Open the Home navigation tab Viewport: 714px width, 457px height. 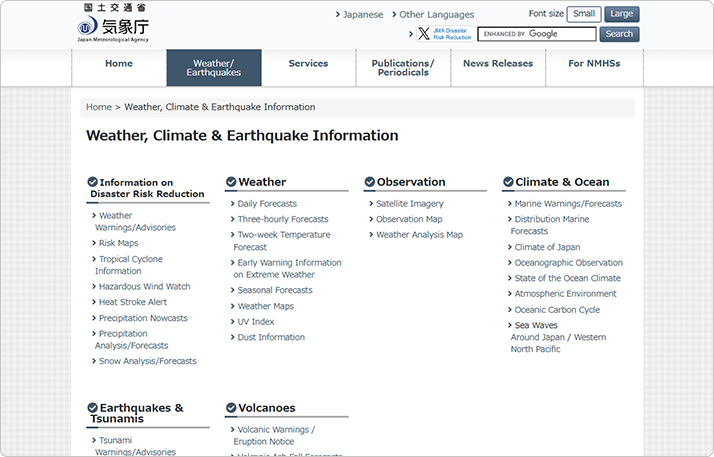point(119,67)
